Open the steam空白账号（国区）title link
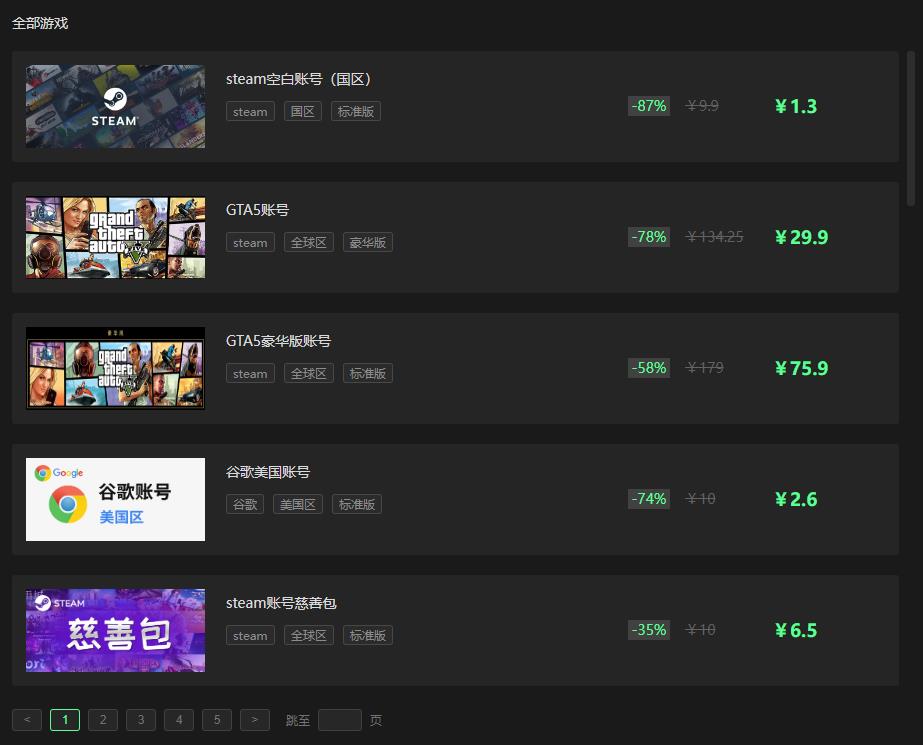The image size is (923, 745). click(298, 79)
